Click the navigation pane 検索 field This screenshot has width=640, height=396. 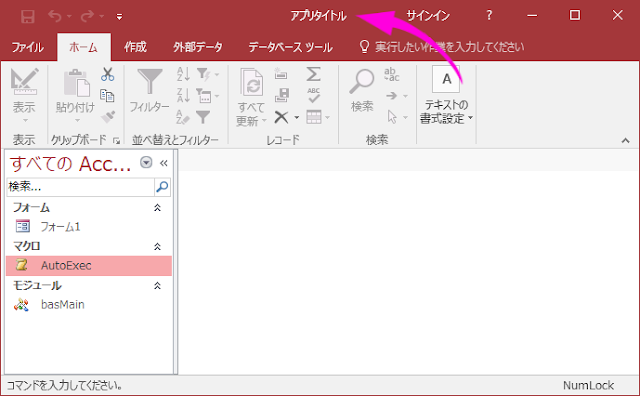click(x=80, y=187)
